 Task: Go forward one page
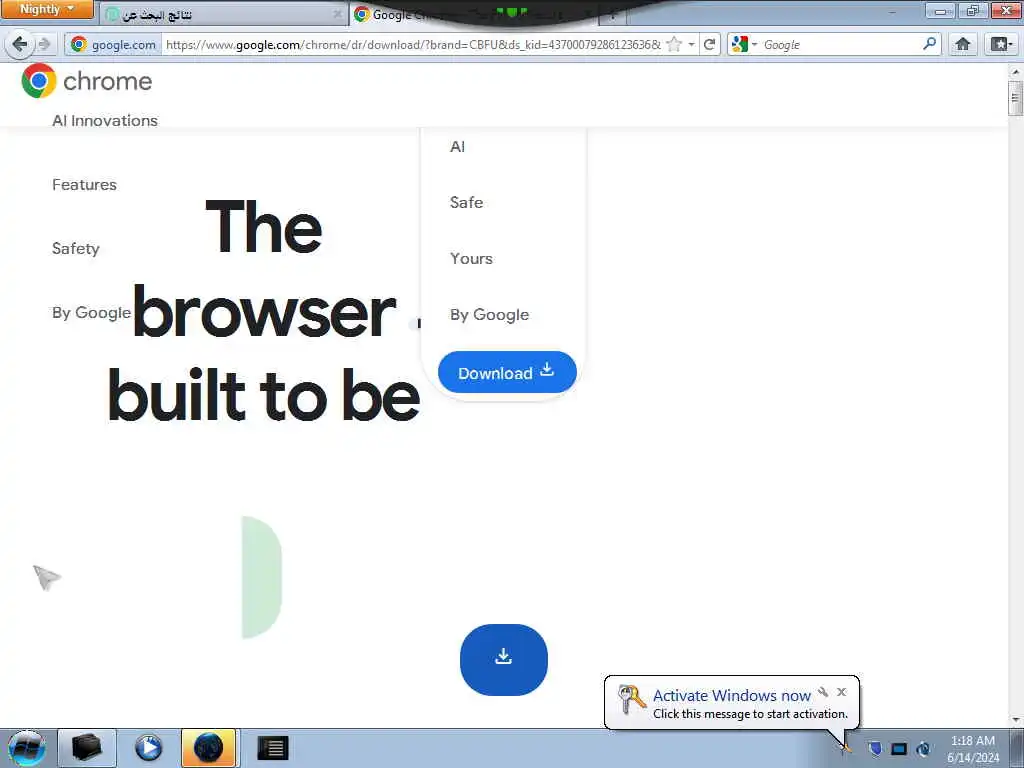(44, 44)
